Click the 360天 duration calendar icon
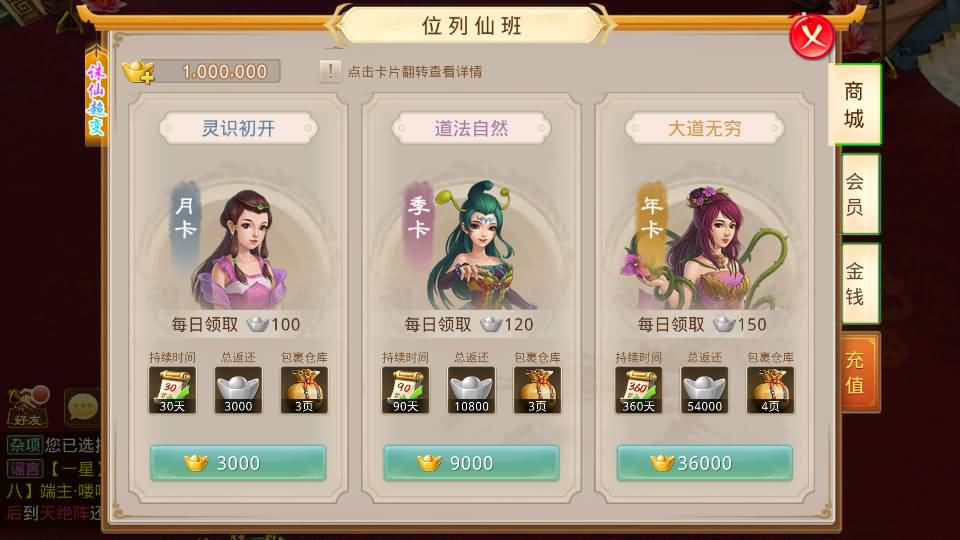960x540 pixels. (x=639, y=390)
